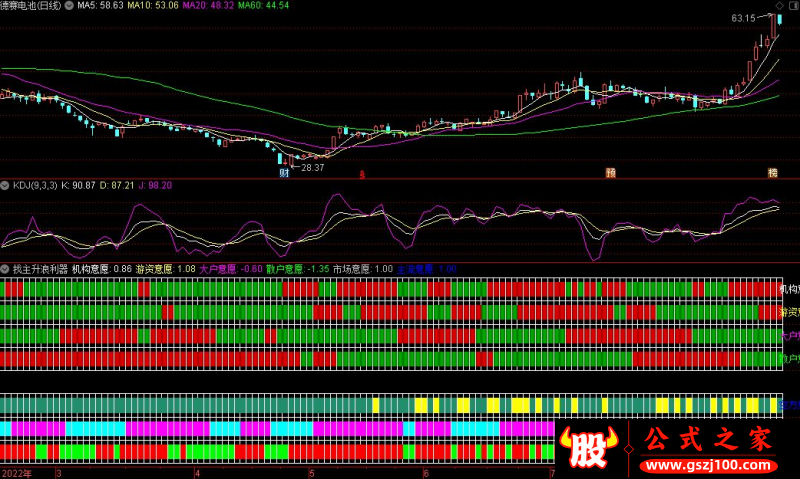Click the 股 bull logo icon
The width and height of the screenshot is (800, 479).
click(588, 448)
